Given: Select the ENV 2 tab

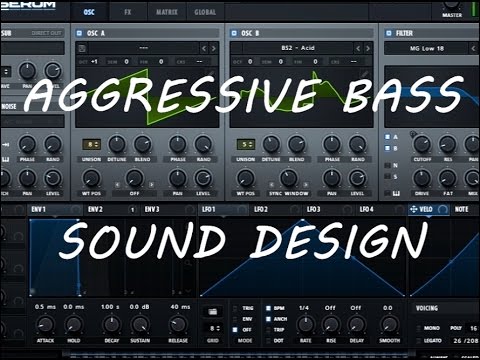Looking at the screenshot, I should (95, 209).
